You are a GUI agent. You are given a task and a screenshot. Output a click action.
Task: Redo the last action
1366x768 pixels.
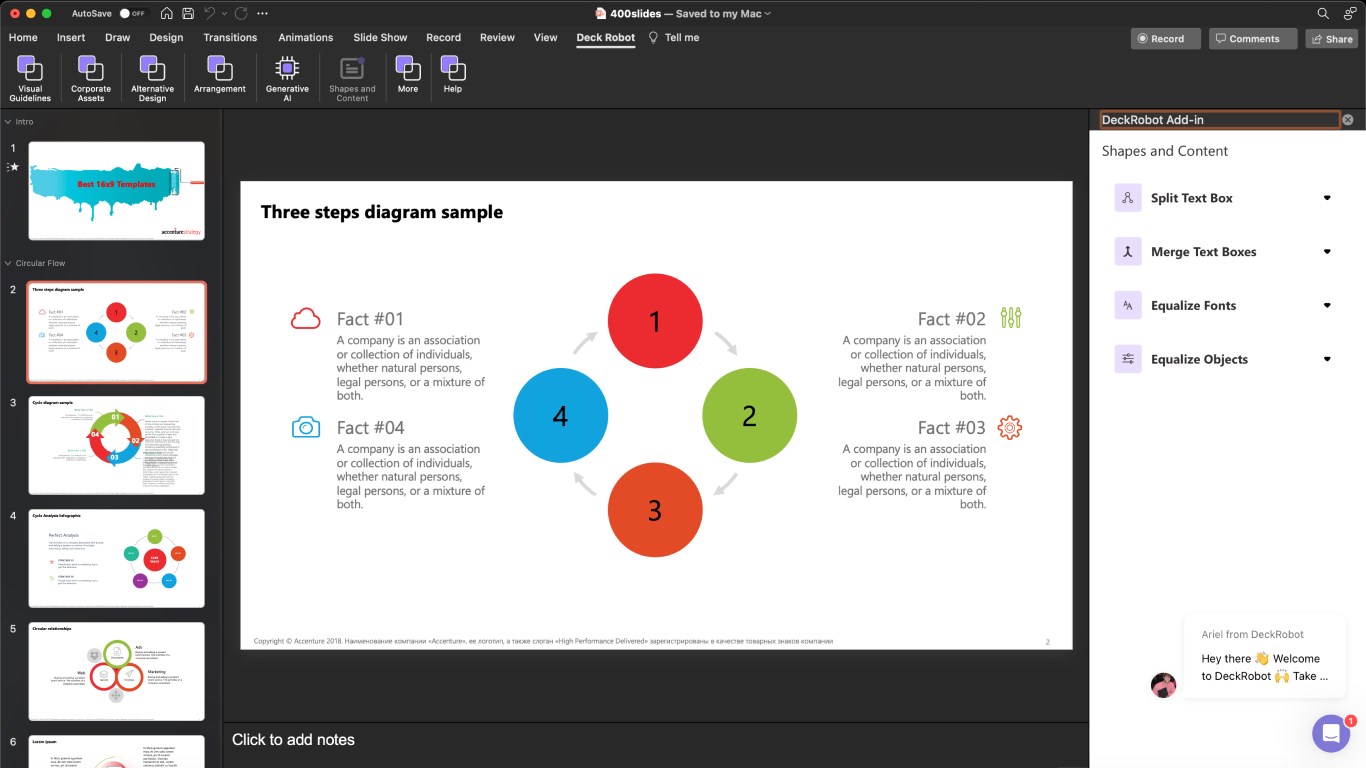coord(241,13)
